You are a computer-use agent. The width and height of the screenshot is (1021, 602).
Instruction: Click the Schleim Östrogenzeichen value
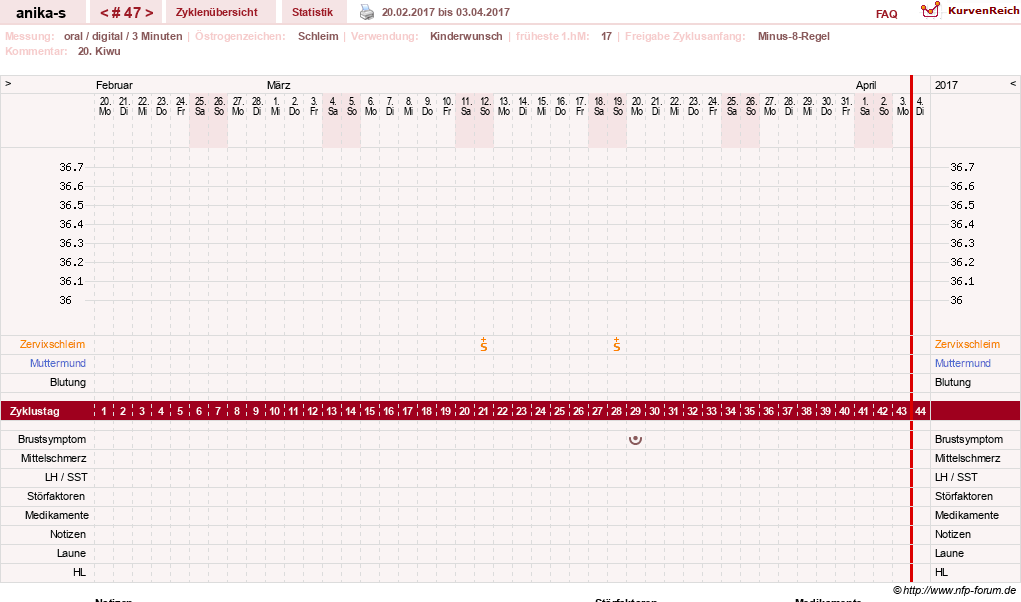pyautogui.click(x=318, y=36)
